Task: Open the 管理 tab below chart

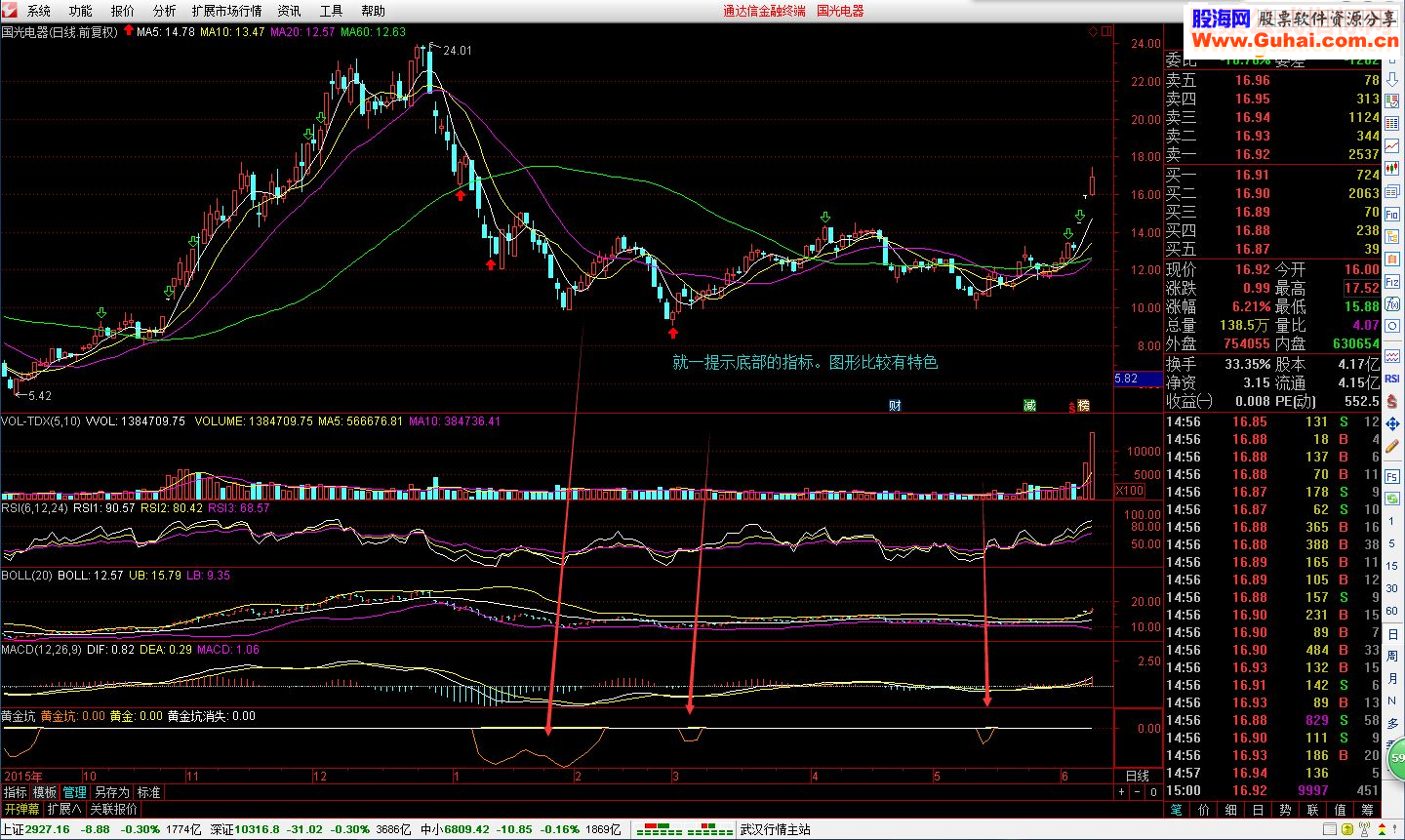Action: click(x=74, y=792)
